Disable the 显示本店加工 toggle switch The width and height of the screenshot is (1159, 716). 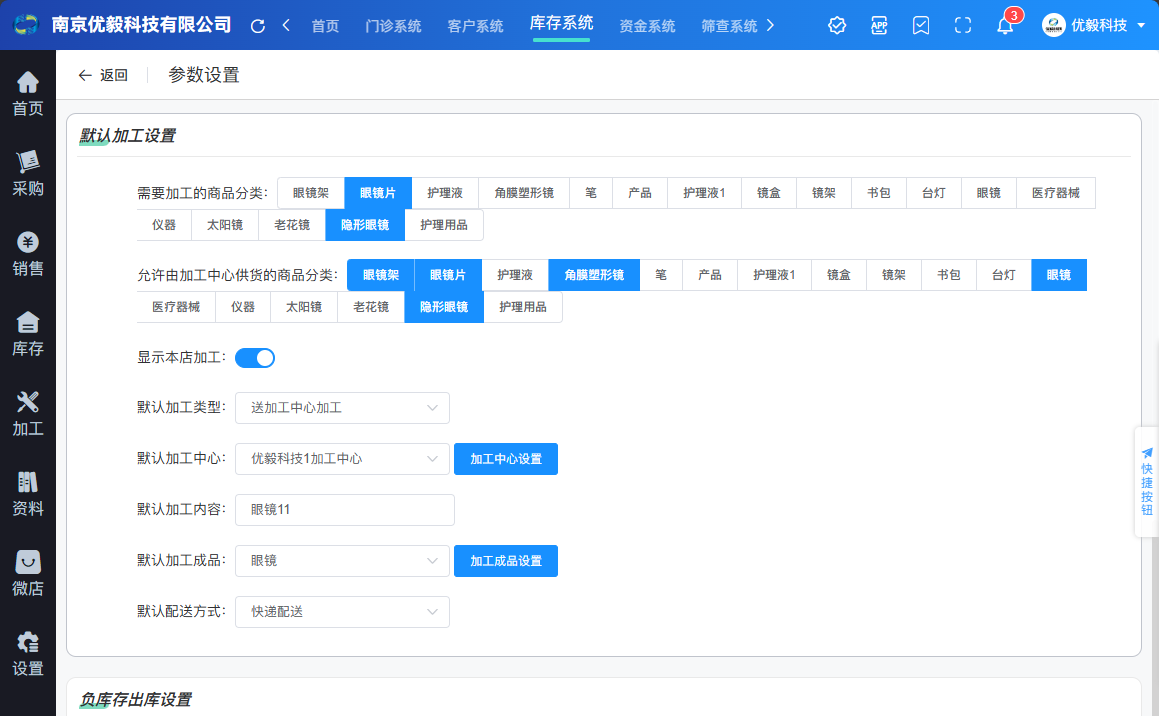point(255,357)
